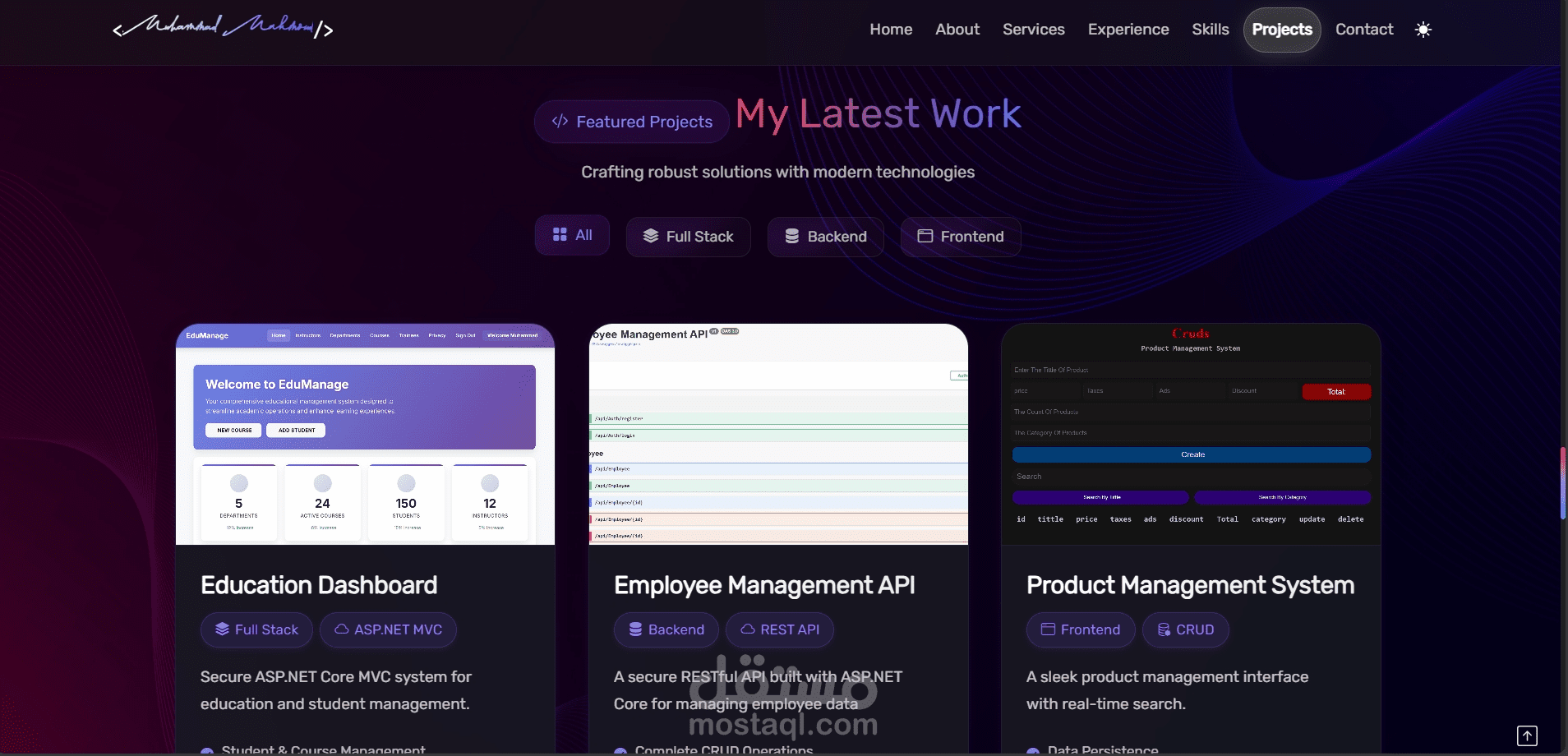Click the database icon beside CRUD
The image size is (1568, 756).
pyautogui.click(x=1164, y=629)
